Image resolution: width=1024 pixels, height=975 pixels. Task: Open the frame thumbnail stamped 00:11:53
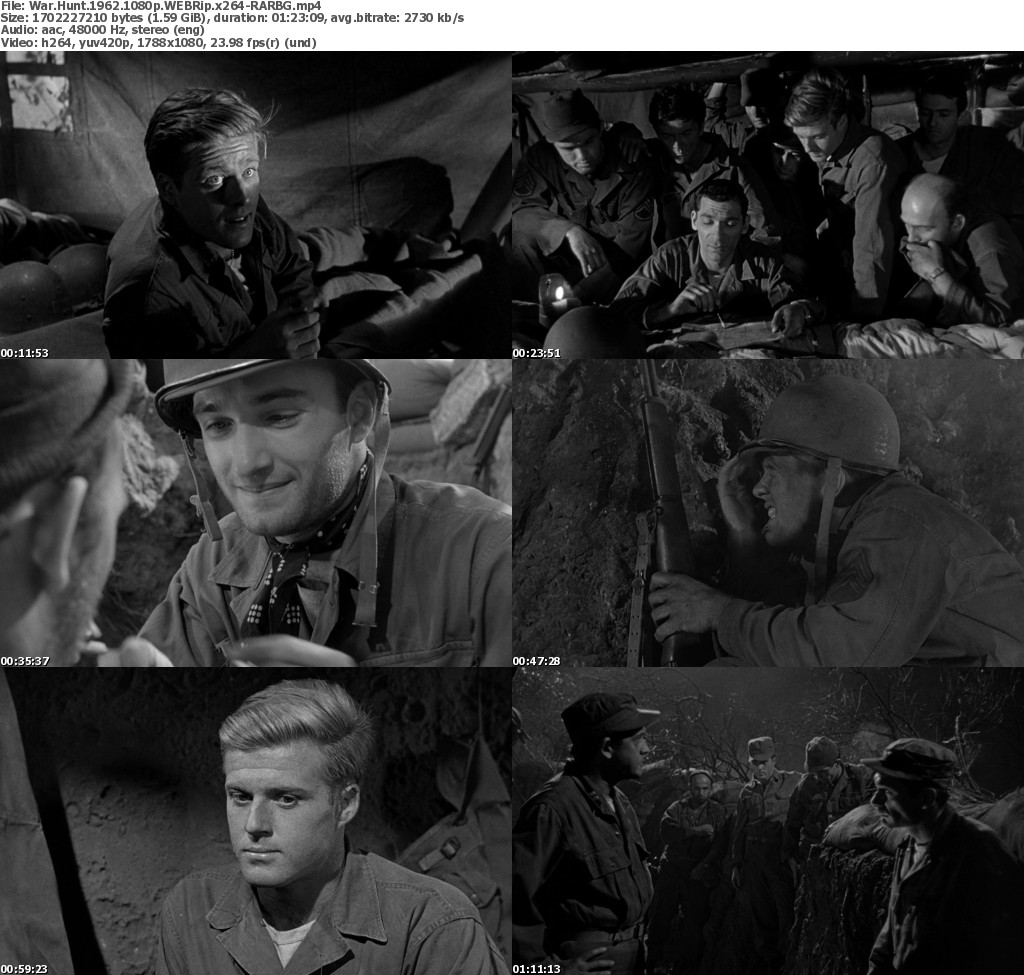point(255,204)
